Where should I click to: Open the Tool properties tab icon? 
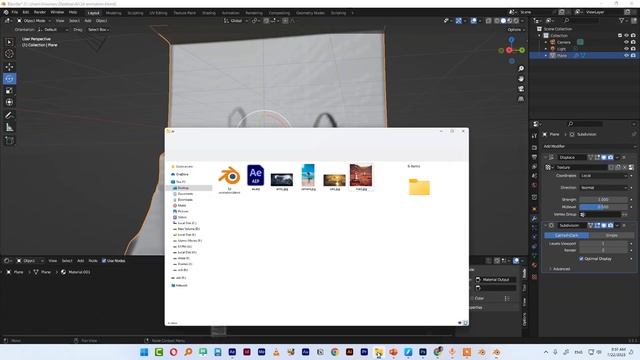[534, 136]
